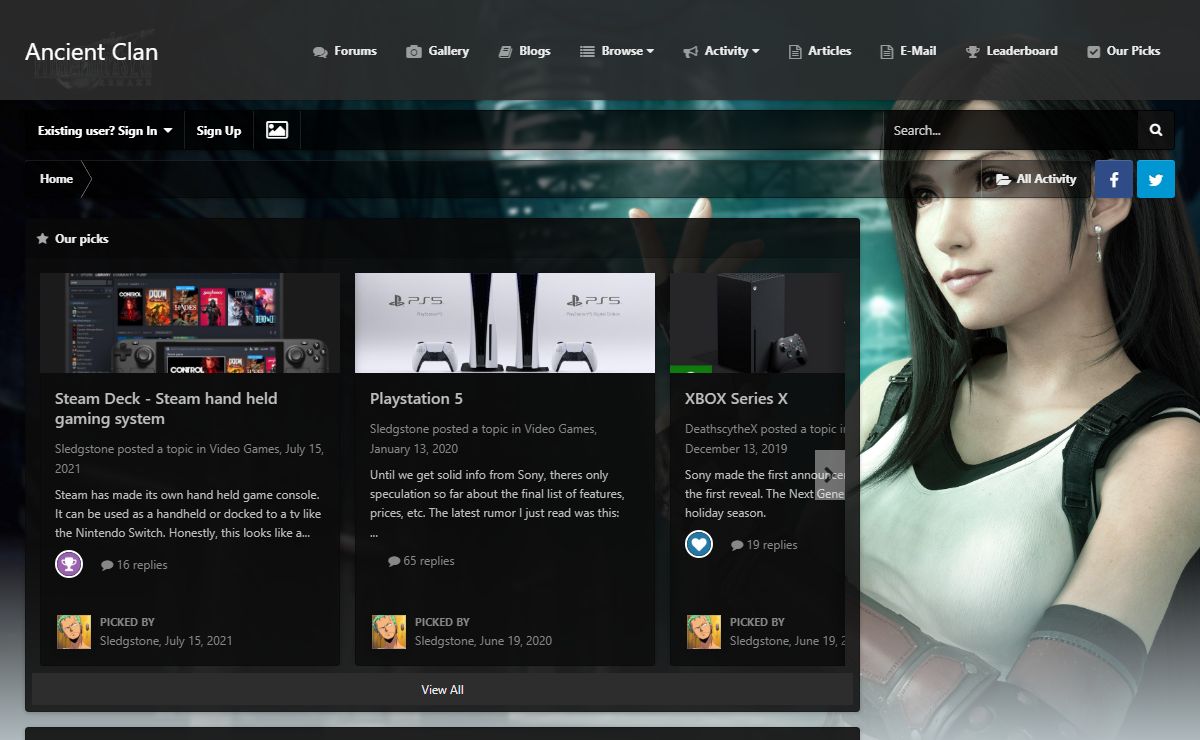1200x740 pixels.
Task: Open the Steam Deck thumbnail image
Action: pyautogui.click(x=190, y=323)
